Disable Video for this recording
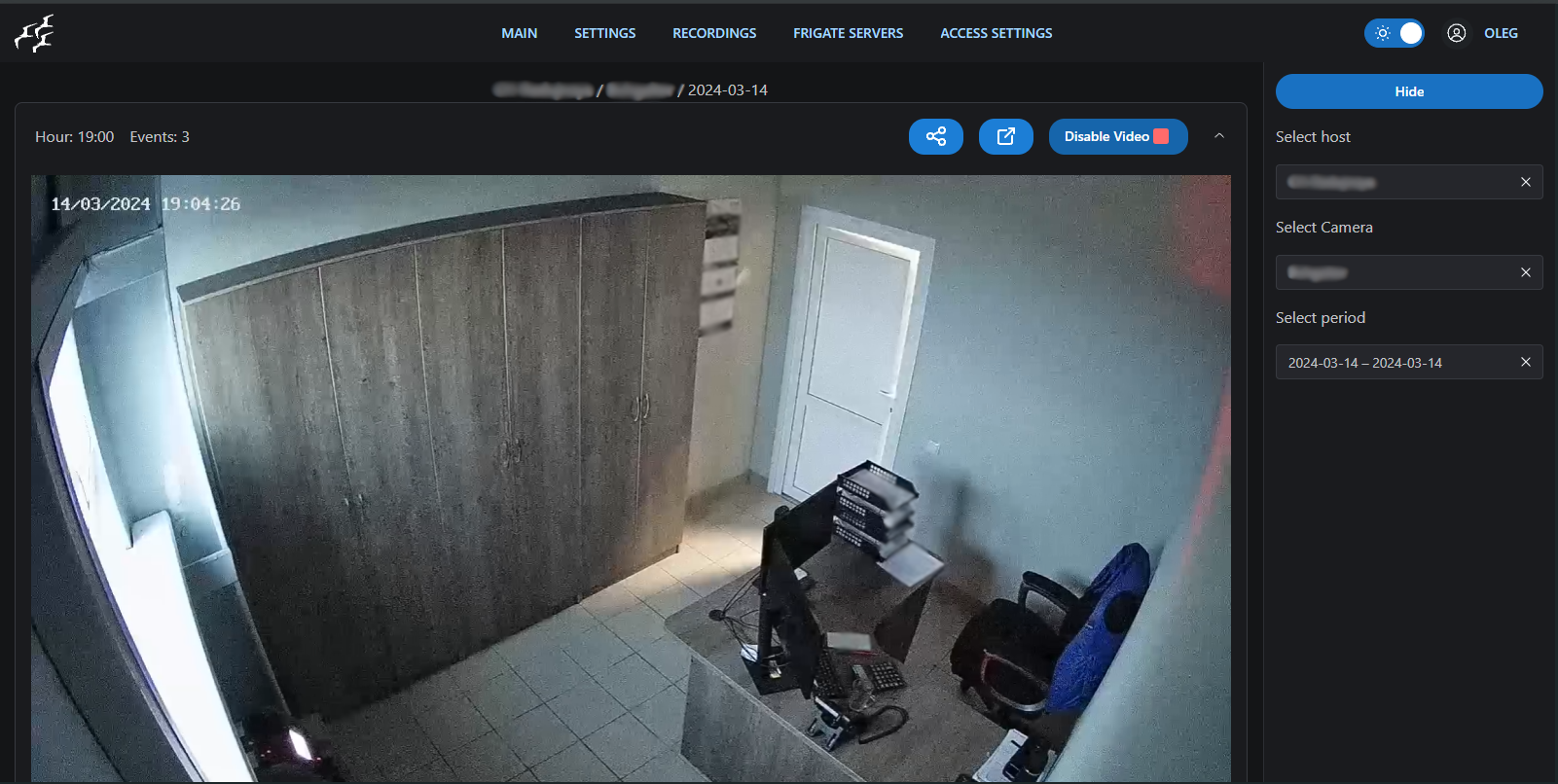Image resolution: width=1558 pixels, height=784 pixels. click(1117, 136)
